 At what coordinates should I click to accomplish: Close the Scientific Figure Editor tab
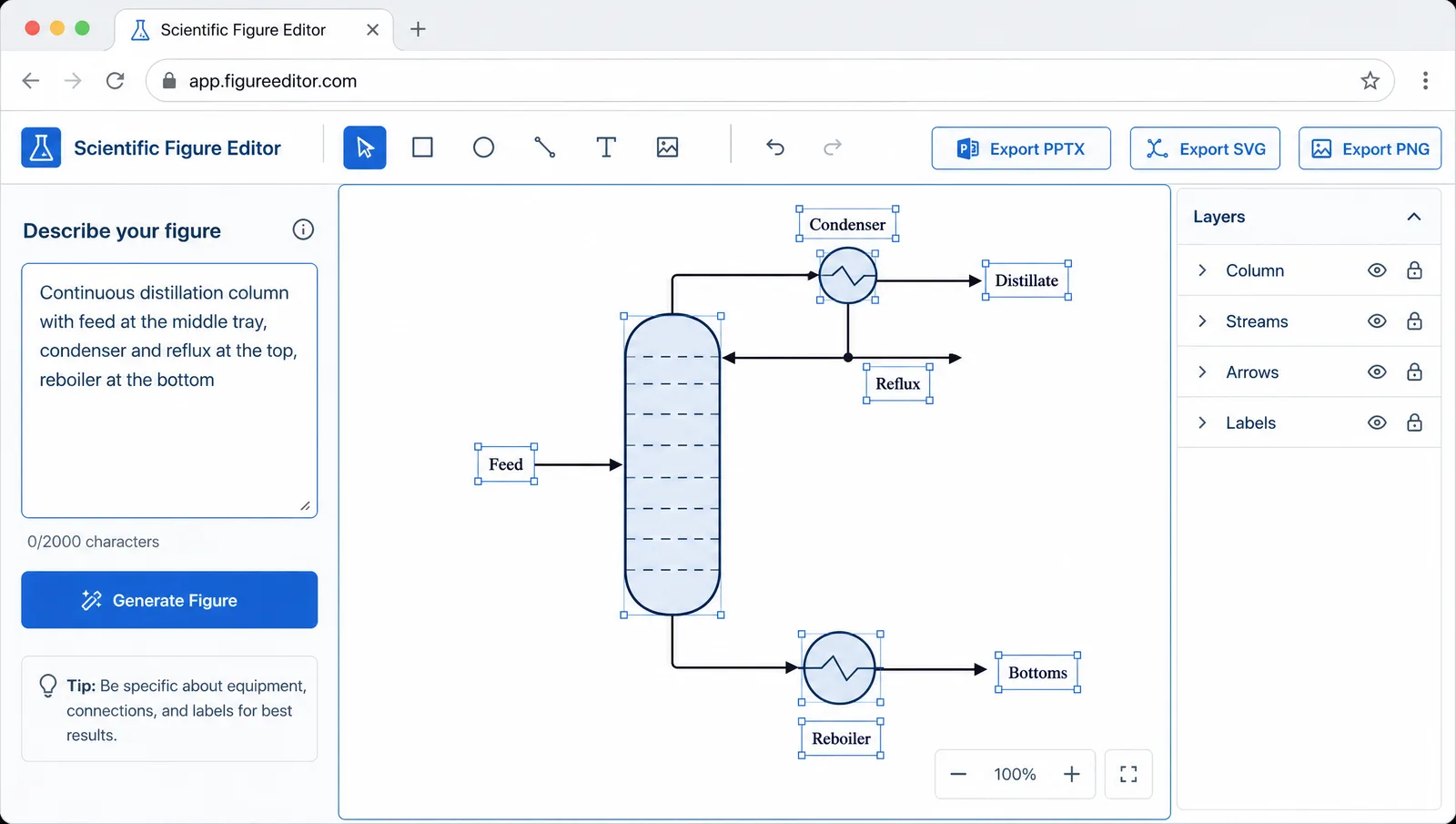[372, 30]
